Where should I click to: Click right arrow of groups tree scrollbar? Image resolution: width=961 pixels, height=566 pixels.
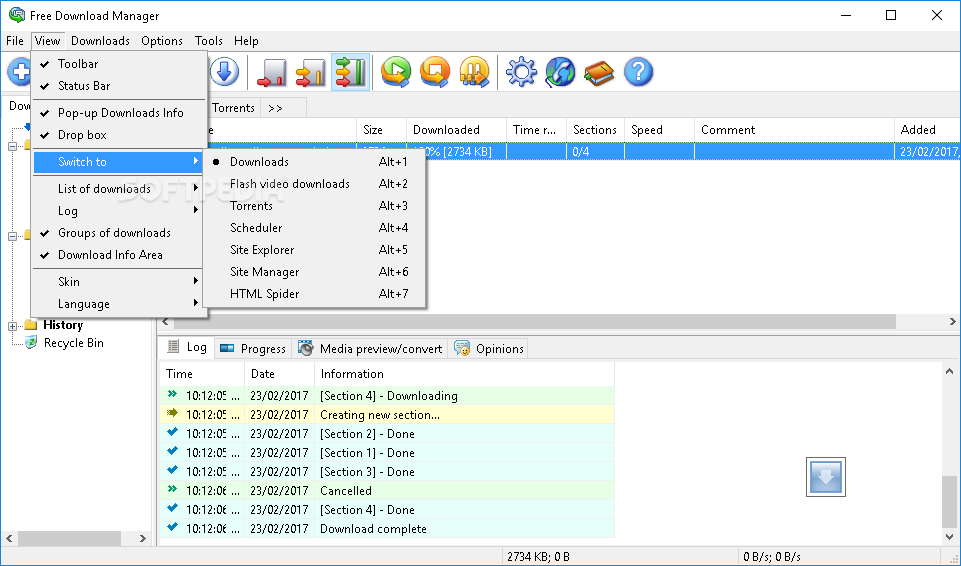point(143,538)
